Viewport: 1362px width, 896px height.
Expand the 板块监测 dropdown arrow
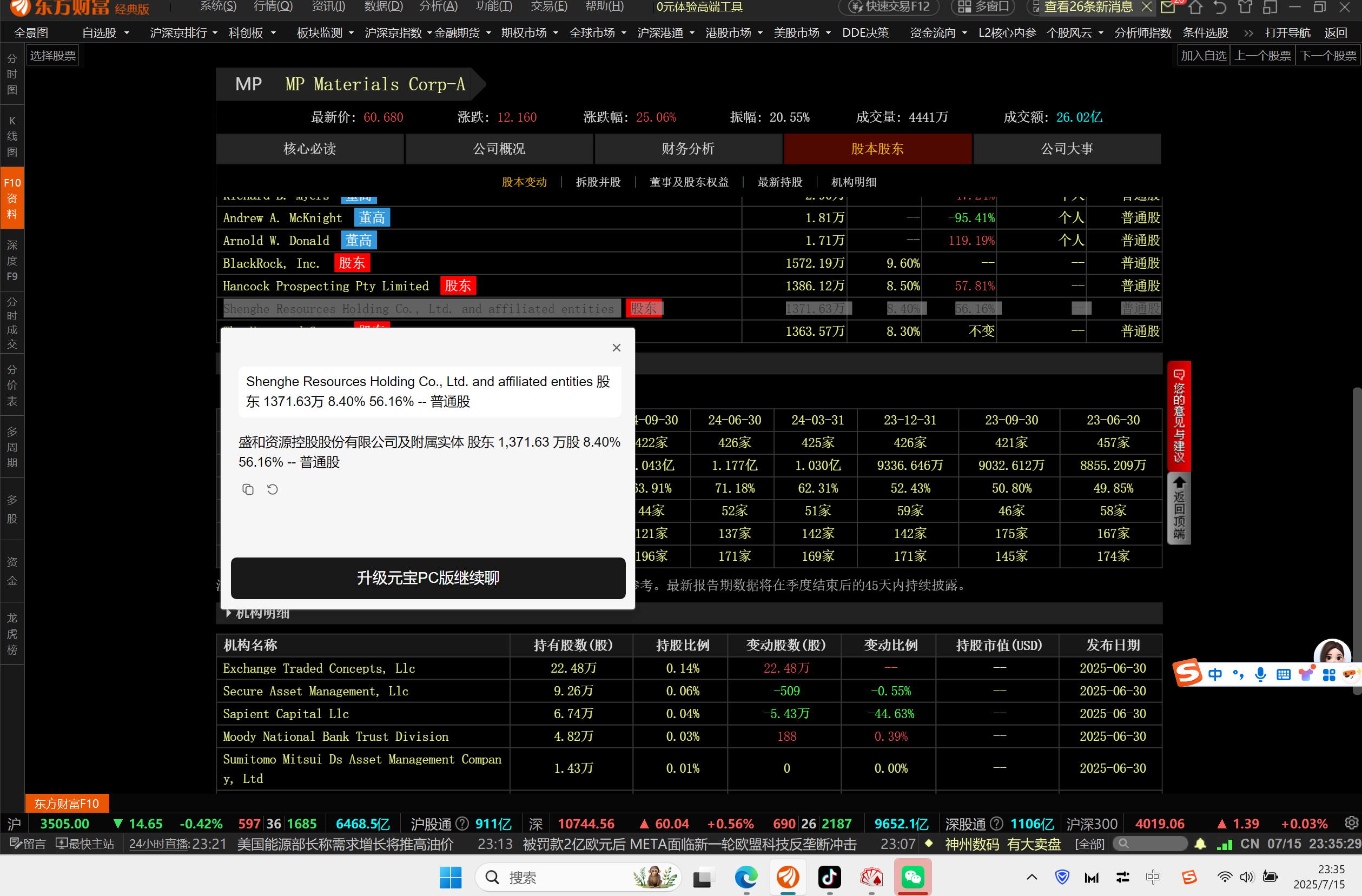[351, 33]
